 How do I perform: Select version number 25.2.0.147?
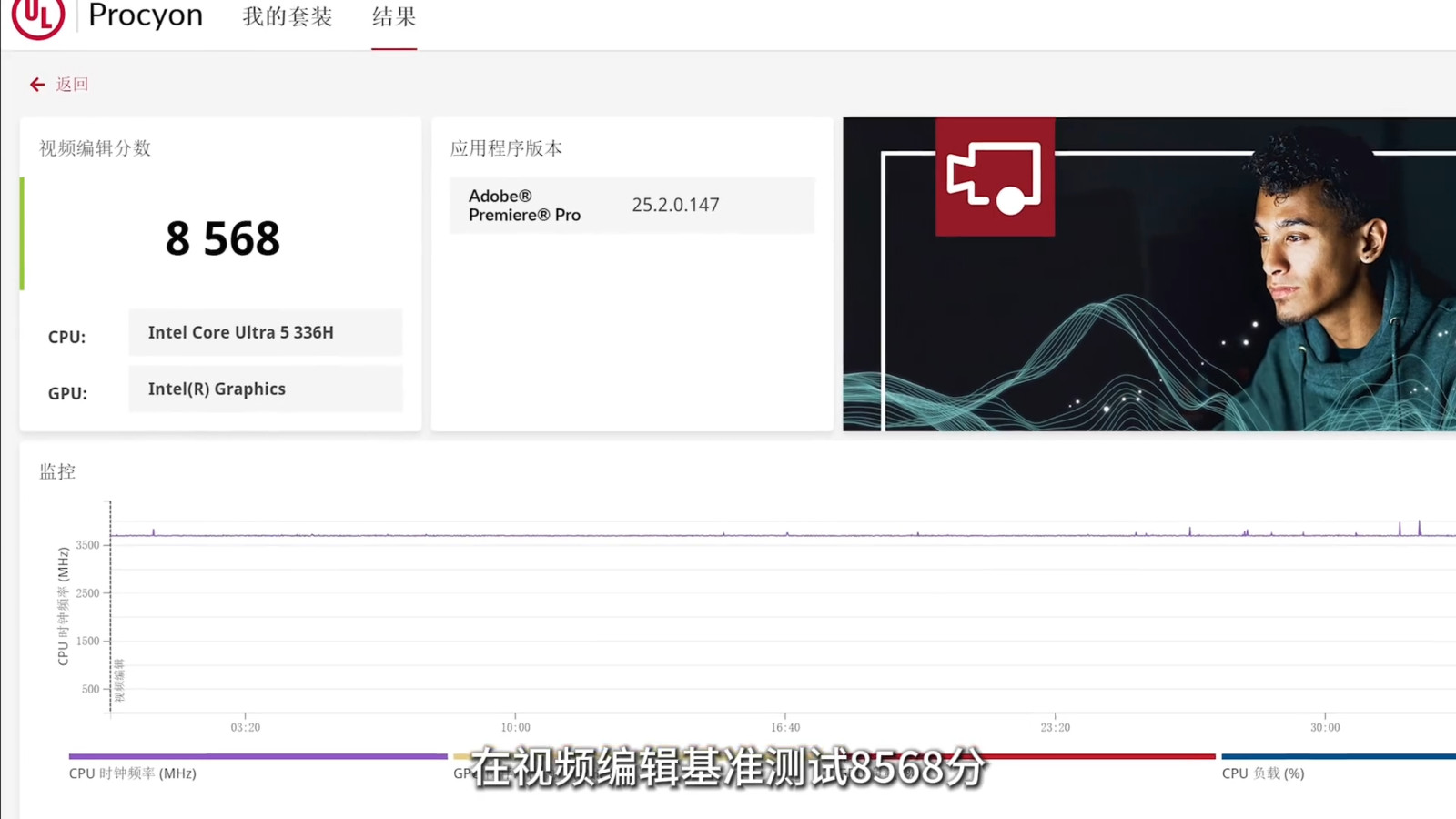tap(675, 205)
